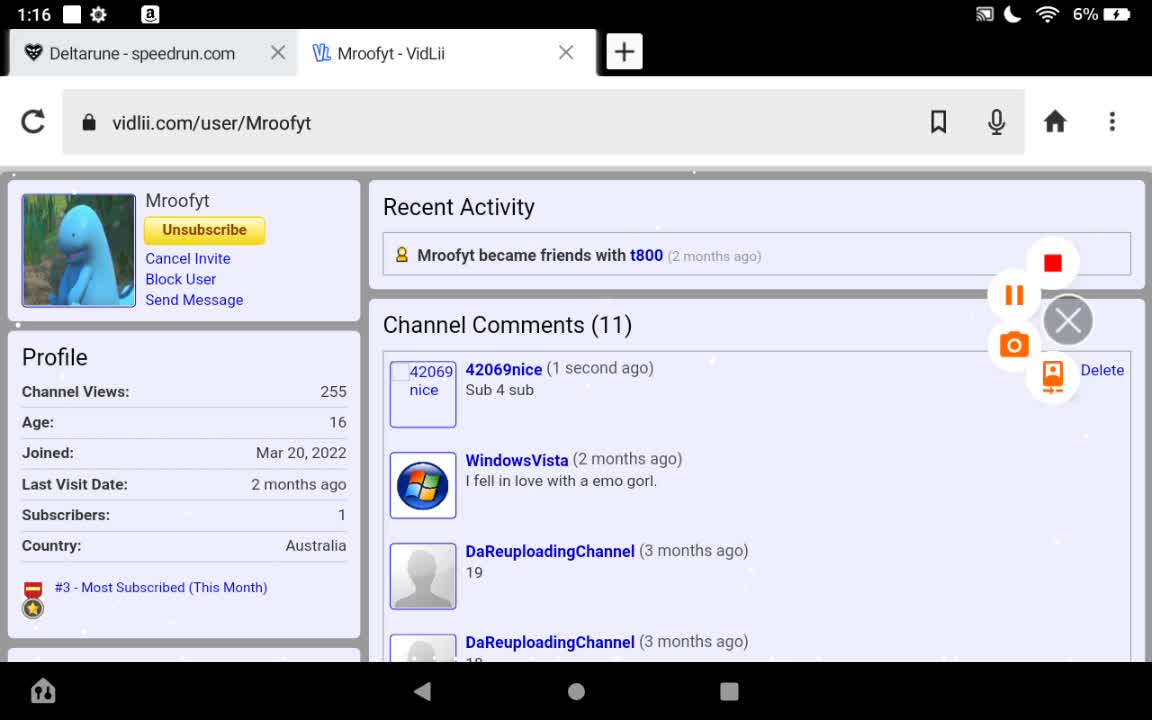Viewport: 1152px width, 720px height.
Task: Tap the Android home circle button
Action: (576, 691)
